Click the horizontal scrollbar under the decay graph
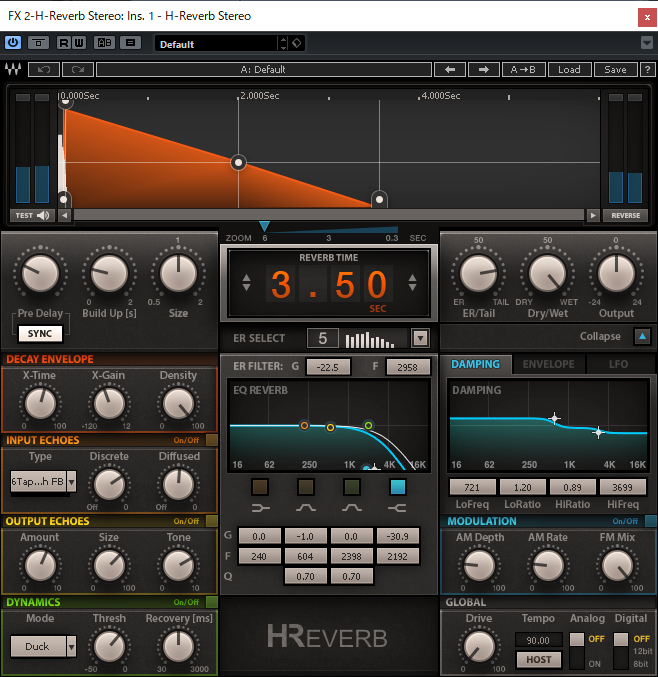This screenshot has height=677, width=658. [x=329, y=215]
